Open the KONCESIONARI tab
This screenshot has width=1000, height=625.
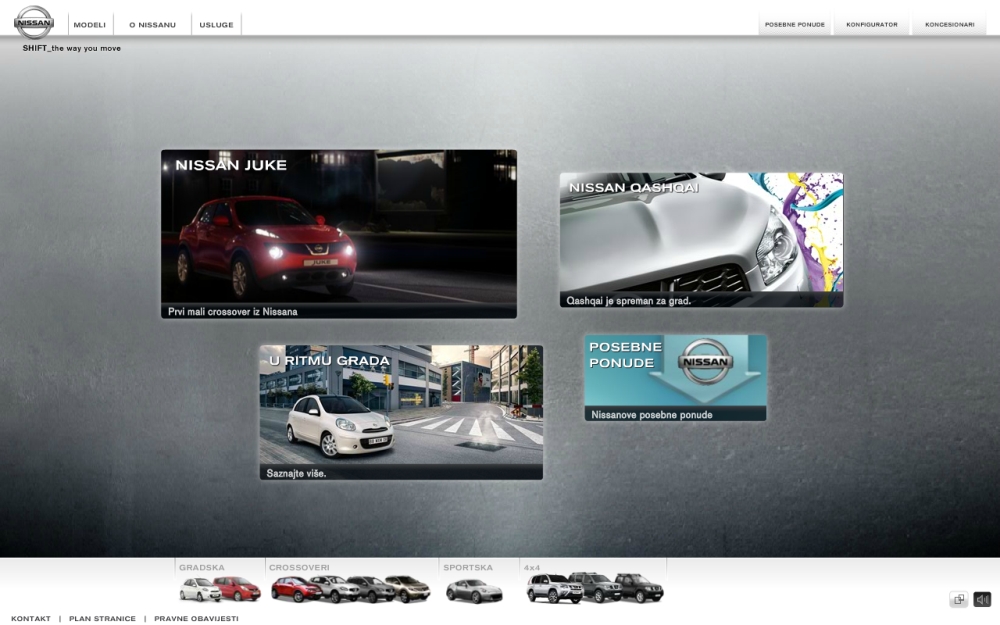[x=950, y=24]
